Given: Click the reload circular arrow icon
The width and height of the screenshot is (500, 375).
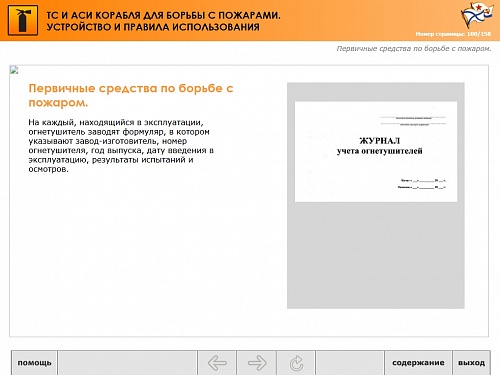Looking at the screenshot, I should 296,363.
